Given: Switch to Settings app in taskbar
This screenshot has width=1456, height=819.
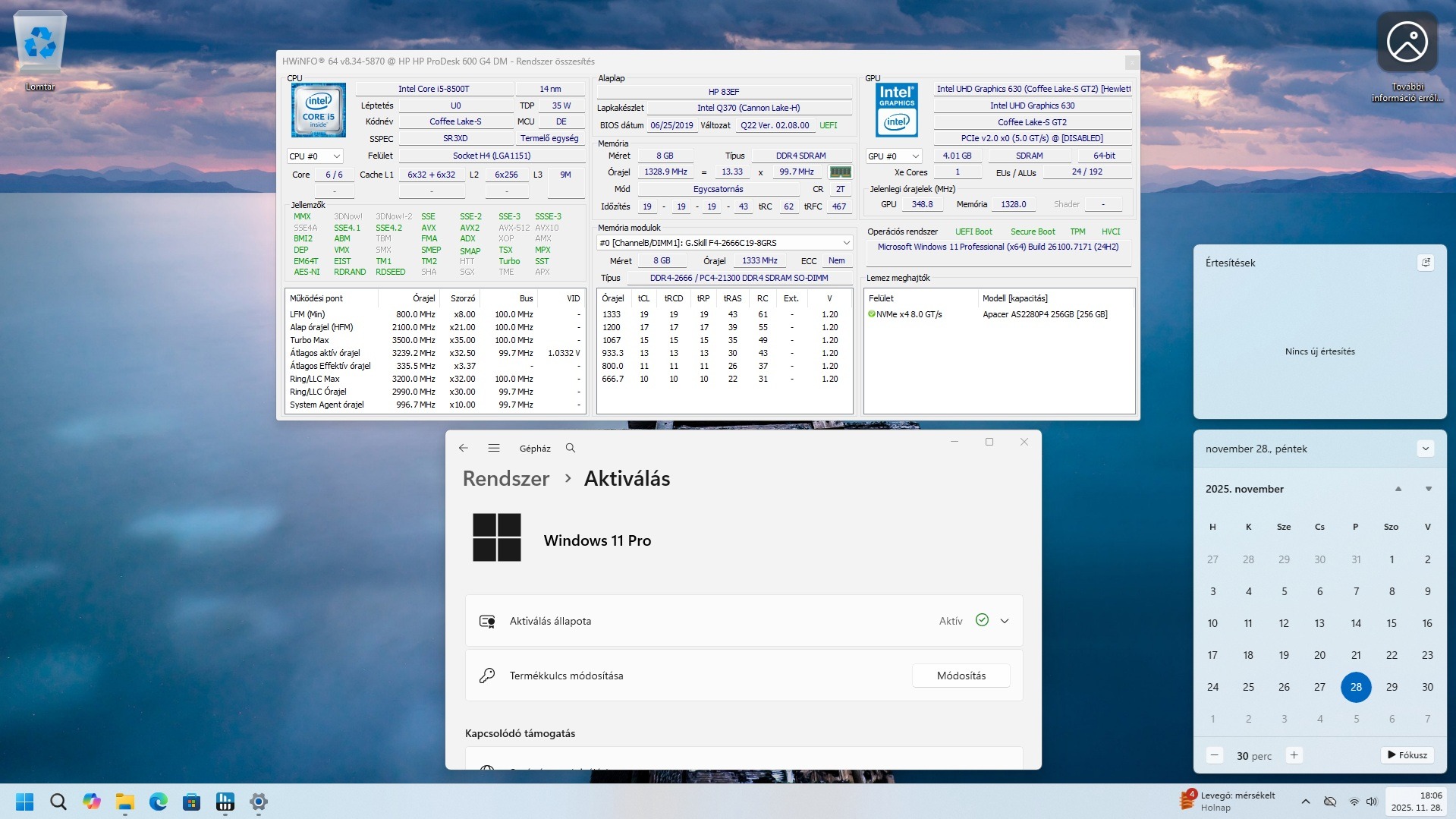Looking at the screenshot, I should [x=259, y=802].
